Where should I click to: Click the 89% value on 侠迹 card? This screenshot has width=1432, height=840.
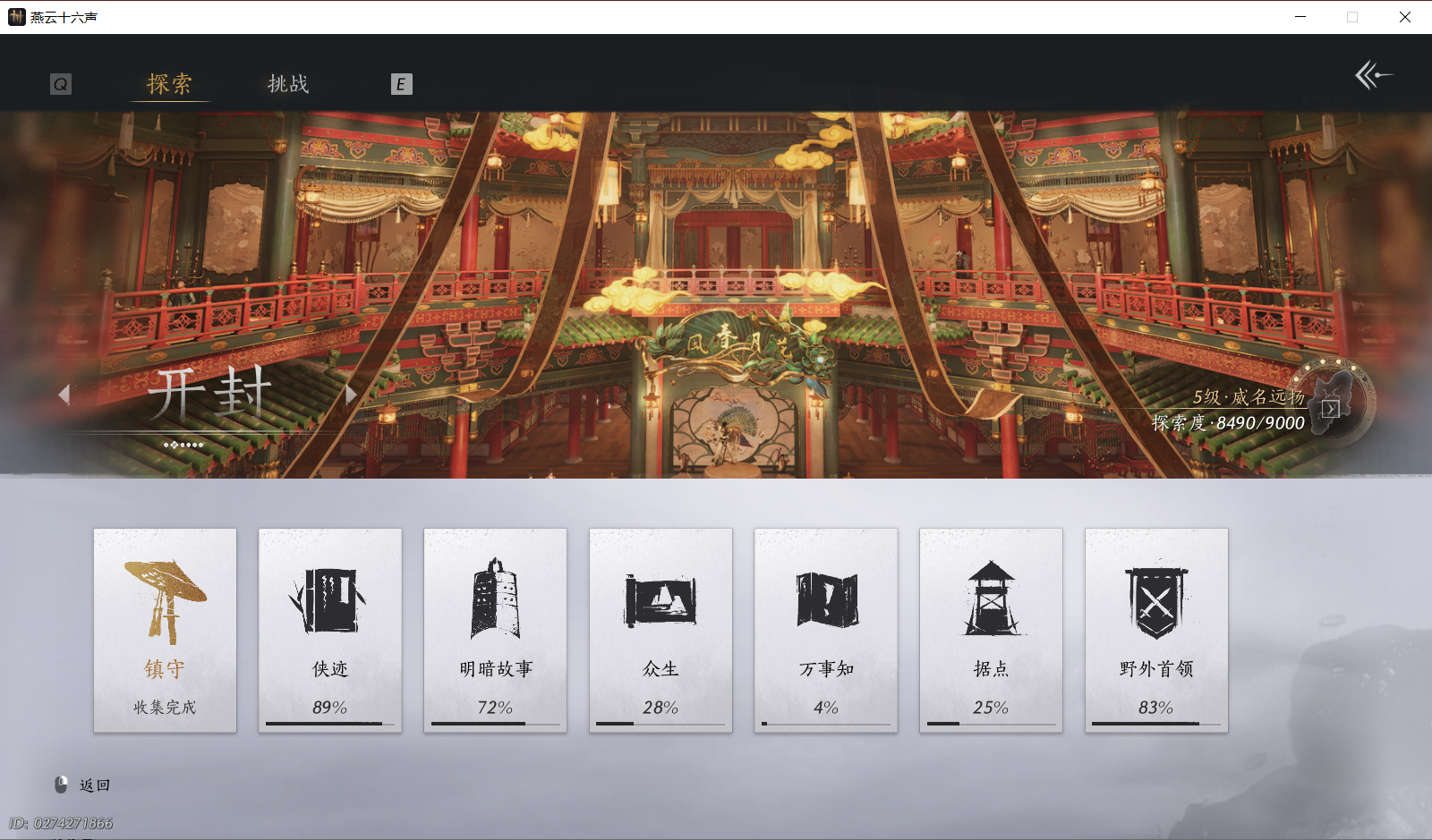(x=329, y=708)
